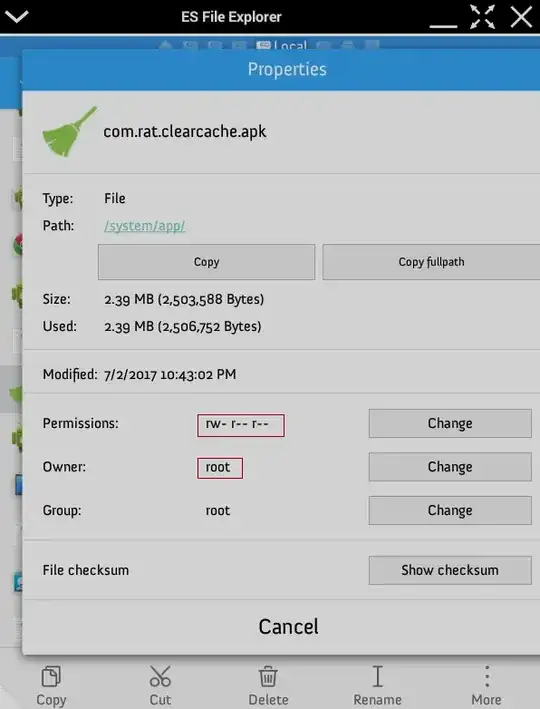Screen dimensions: 540x709
Task: Select the rw- r-- r-- permissions value
Action: (x=241, y=425)
